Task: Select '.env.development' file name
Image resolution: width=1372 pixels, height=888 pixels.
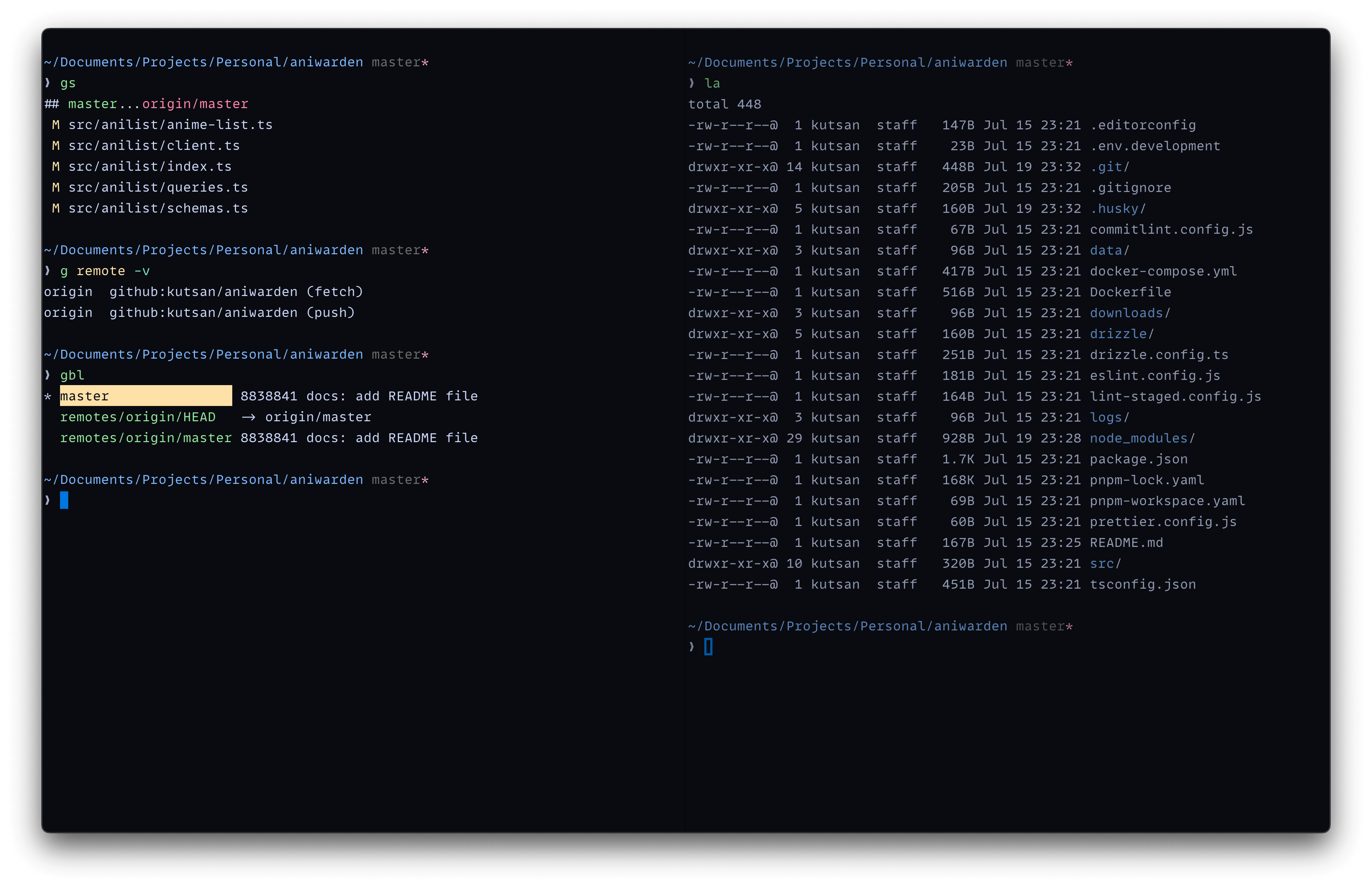Action: click(x=1155, y=146)
